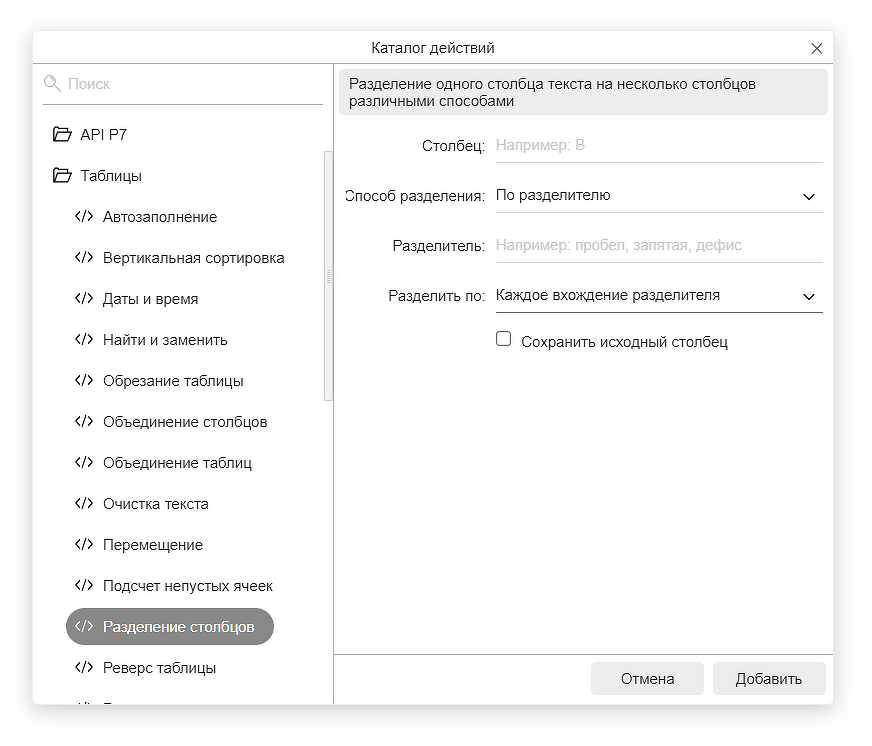Viewport: 872px width, 746px height.
Task: Click the action list vertical scrollbar
Action: [x=328, y=276]
